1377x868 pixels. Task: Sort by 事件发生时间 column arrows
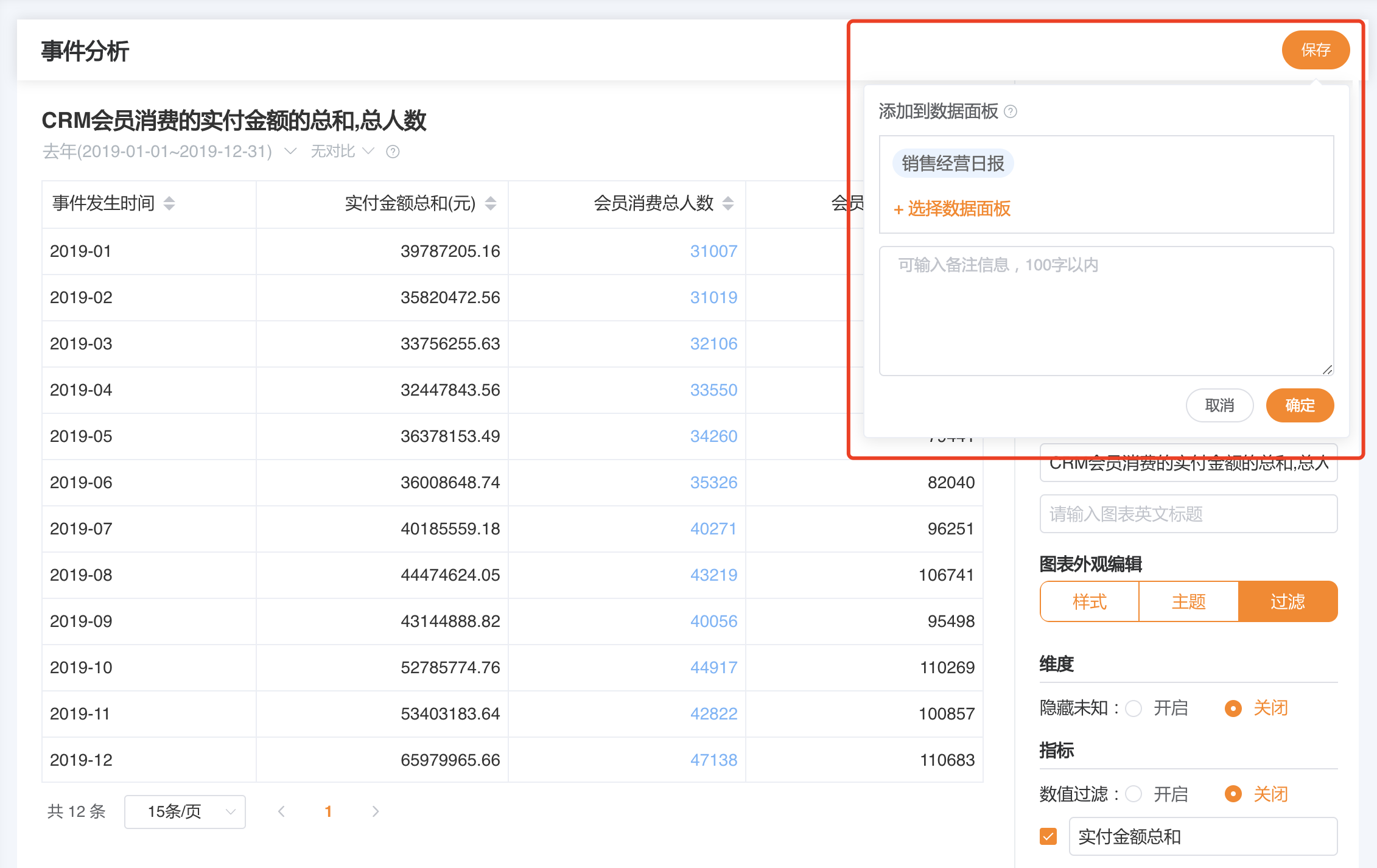click(x=169, y=203)
